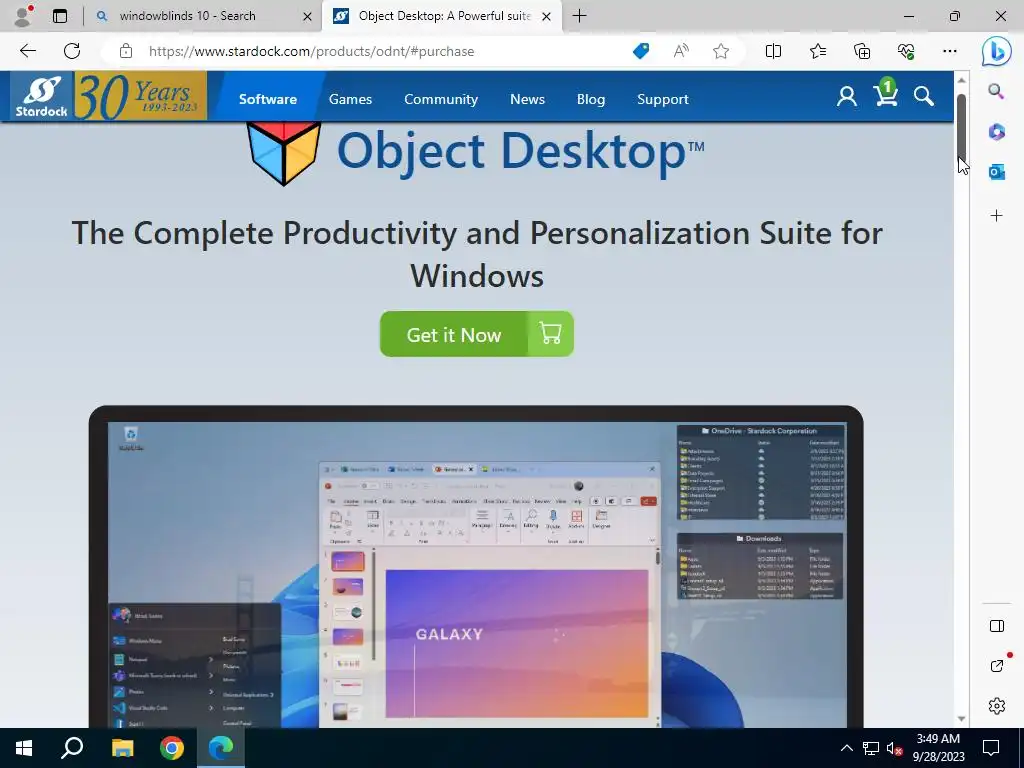Launch Google Chrome from taskbar
Screen dimensions: 1024x768
(x=172, y=748)
